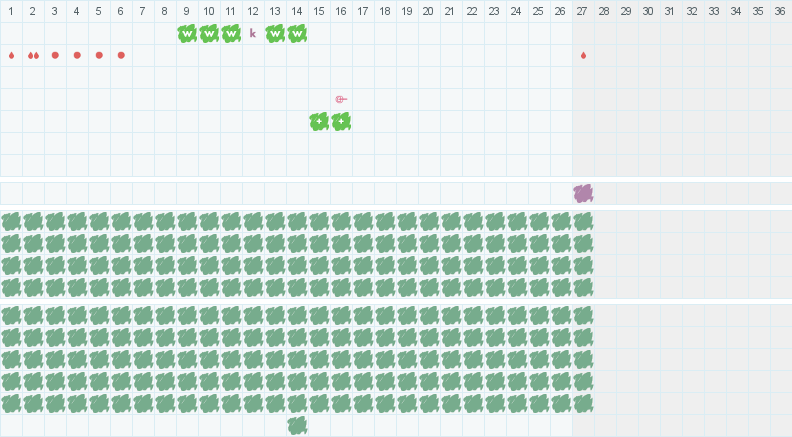Click the purple 'k' marker on day 12
Image resolution: width=792 pixels, height=437 pixels.
(x=253, y=33)
